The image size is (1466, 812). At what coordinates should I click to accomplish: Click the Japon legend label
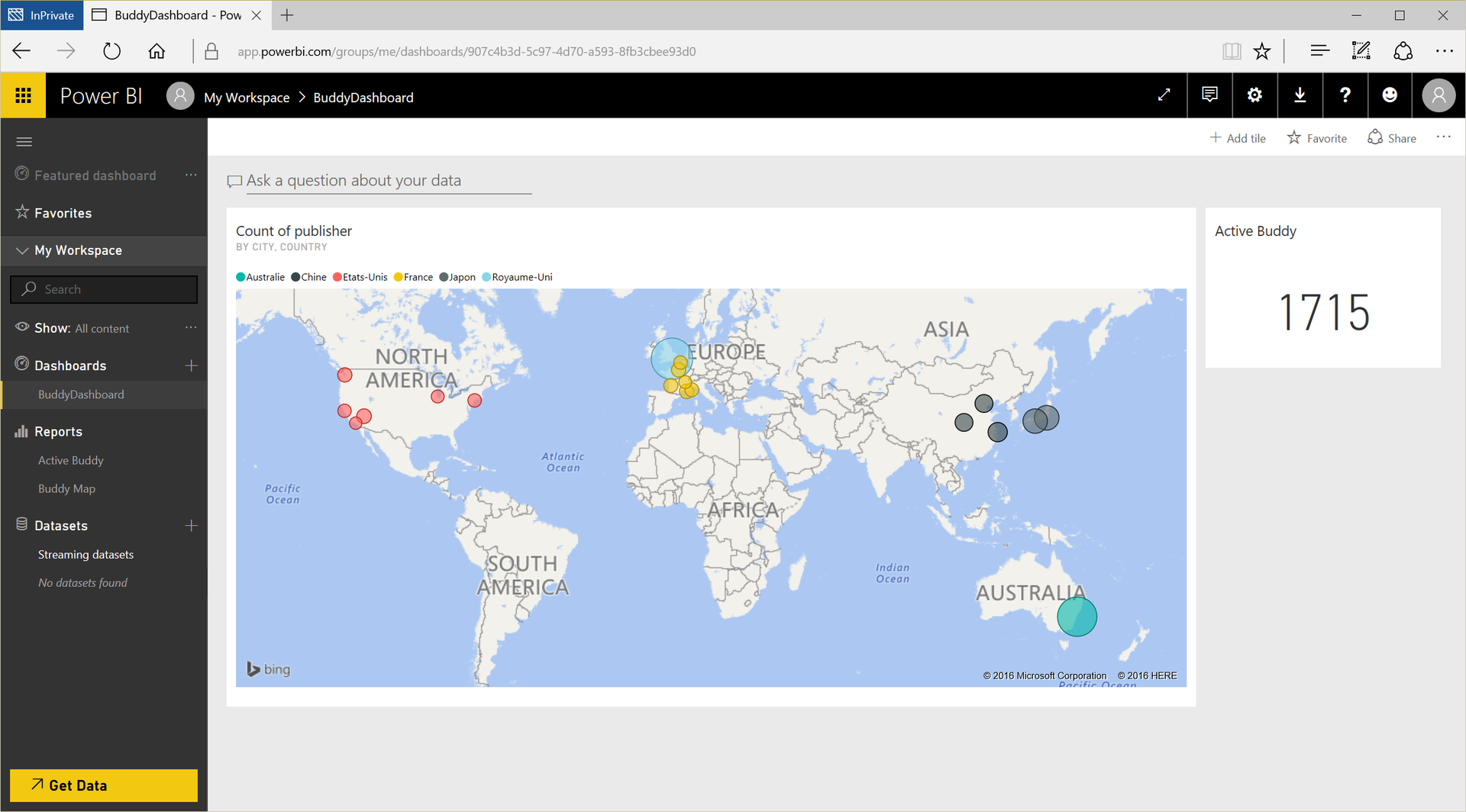[462, 277]
